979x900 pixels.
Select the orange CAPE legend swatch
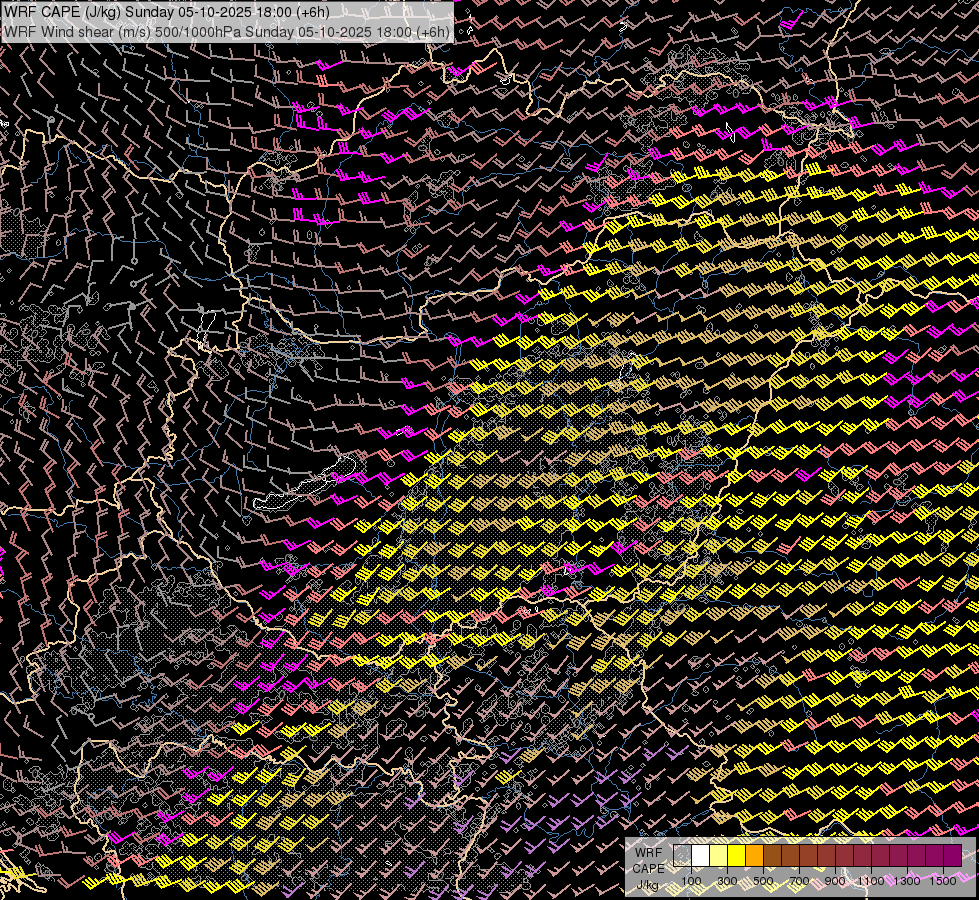755,855
